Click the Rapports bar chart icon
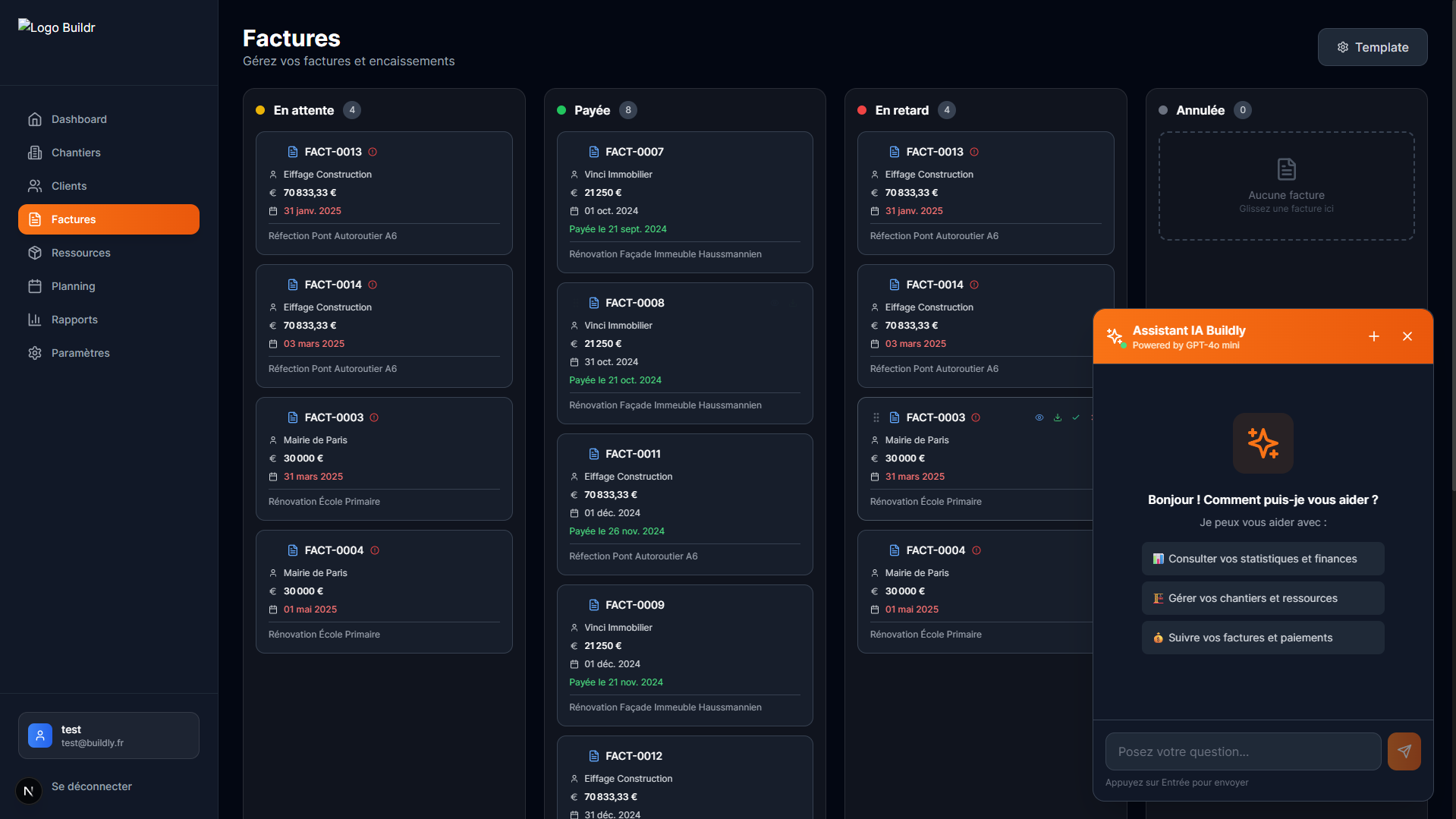The height and width of the screenshot is (819, 1456). [x=35, y=320]
